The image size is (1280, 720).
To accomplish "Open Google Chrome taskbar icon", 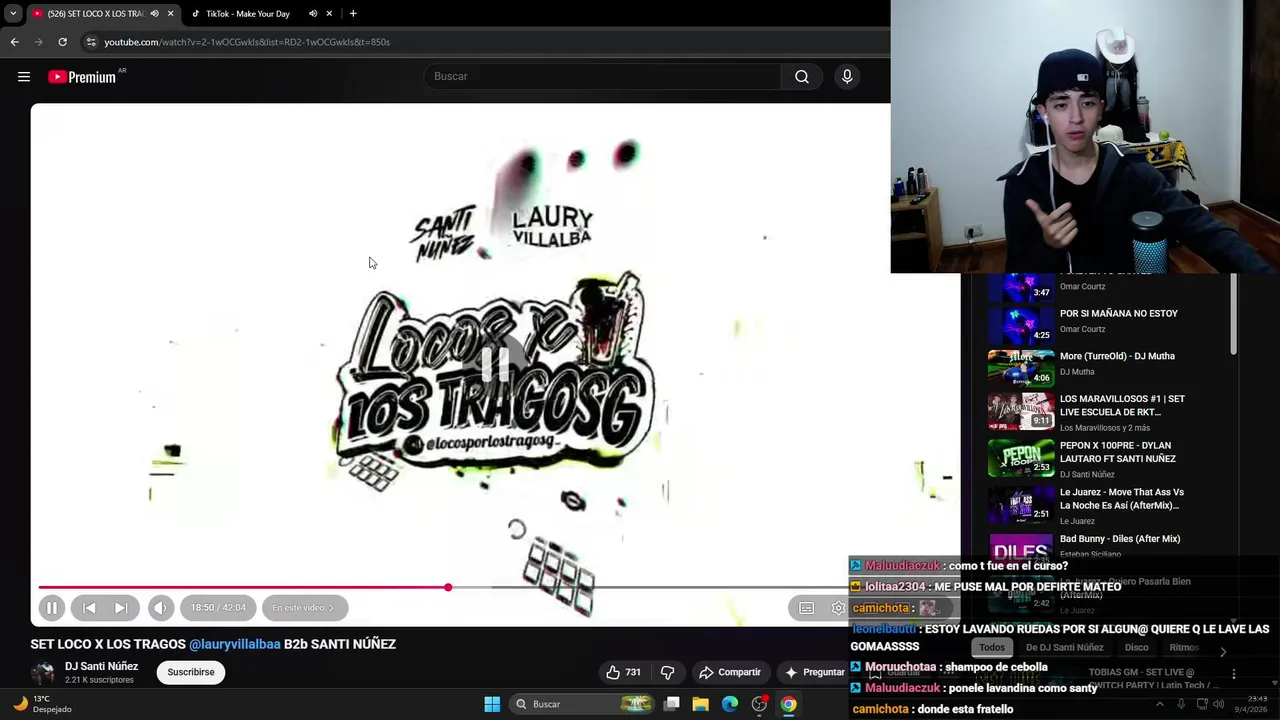I will coord(789,704).
